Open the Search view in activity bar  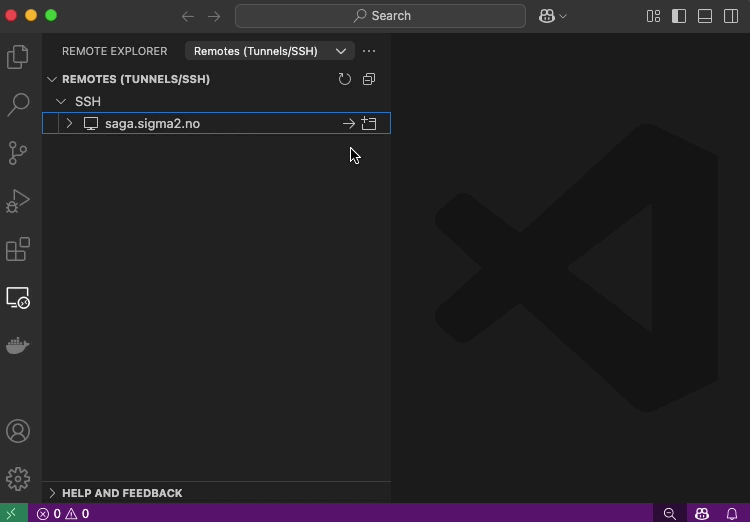click(18, 105)
